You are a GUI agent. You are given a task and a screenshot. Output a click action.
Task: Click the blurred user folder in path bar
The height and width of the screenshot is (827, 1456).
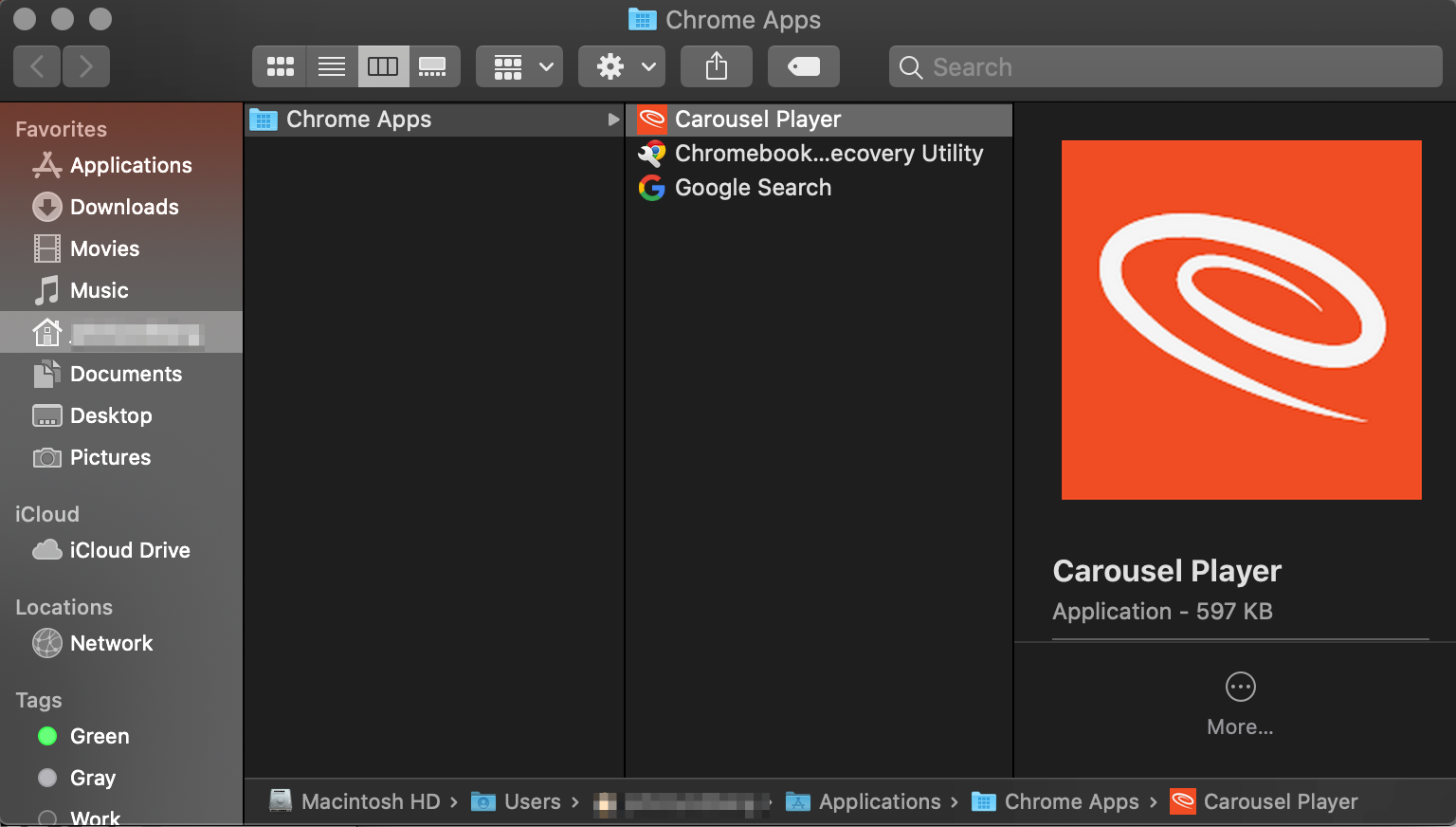pos(680,803)
